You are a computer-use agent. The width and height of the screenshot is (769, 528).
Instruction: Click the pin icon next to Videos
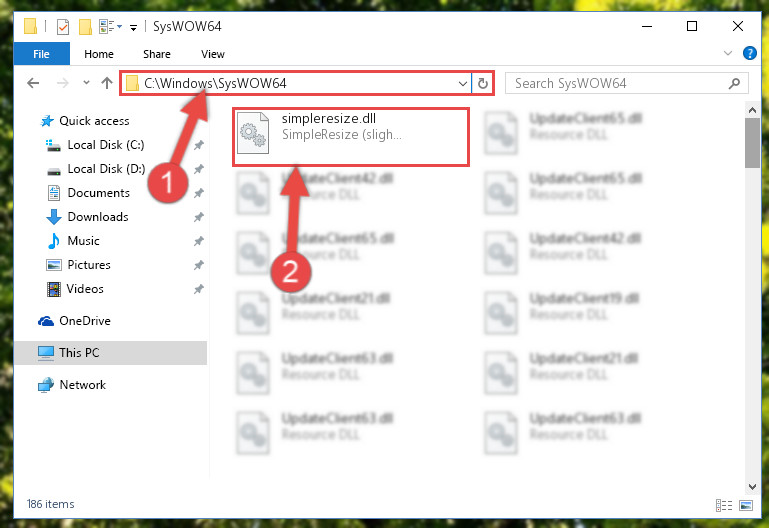[x=199, y=289]
